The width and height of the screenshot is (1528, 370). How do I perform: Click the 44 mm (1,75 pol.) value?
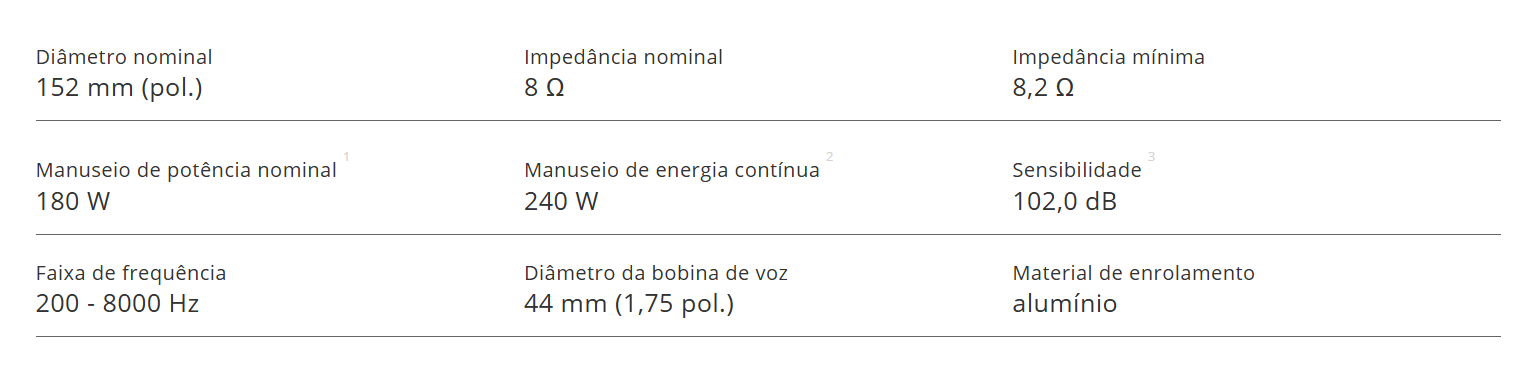tap(629, 303)
